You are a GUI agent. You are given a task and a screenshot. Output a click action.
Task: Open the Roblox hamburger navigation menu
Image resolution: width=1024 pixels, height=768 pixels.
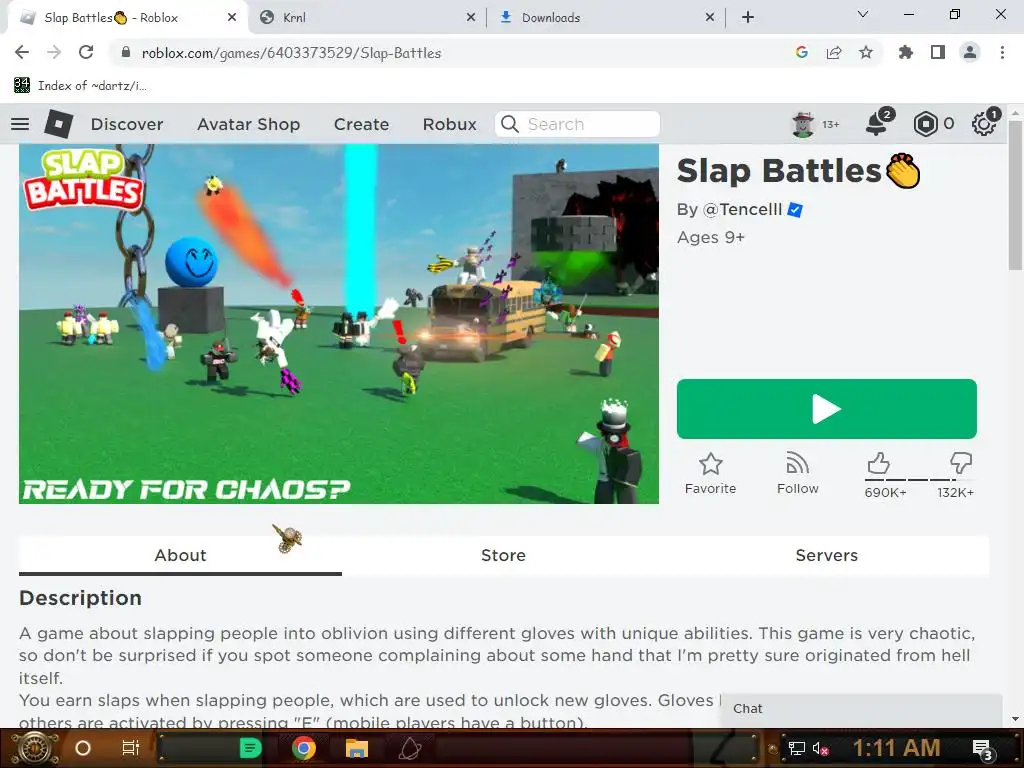[20, 123]
